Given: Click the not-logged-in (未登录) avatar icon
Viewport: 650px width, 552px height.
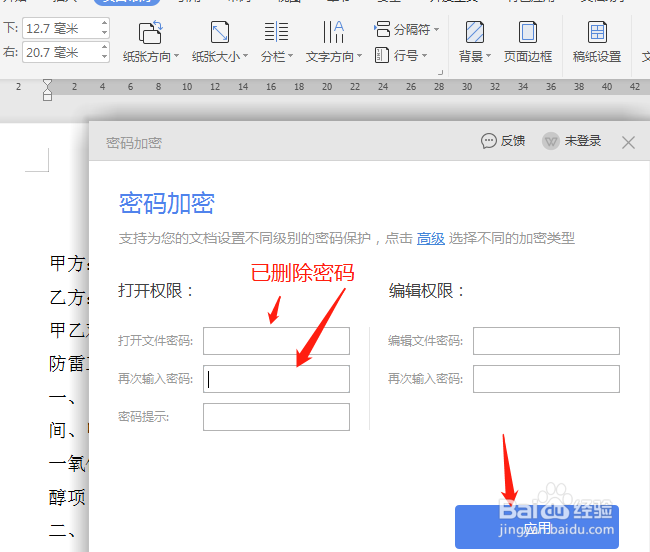Looking at the screenshot, I should tap(551, 141).
